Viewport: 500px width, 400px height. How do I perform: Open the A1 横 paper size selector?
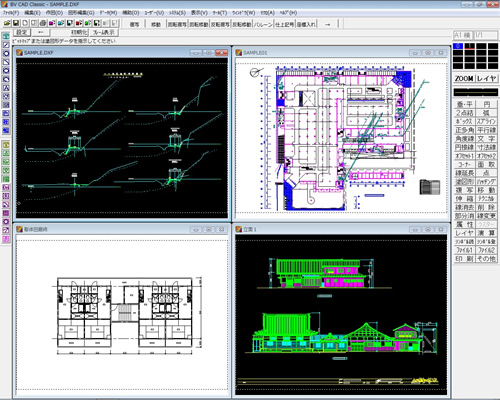coord(463,35)
